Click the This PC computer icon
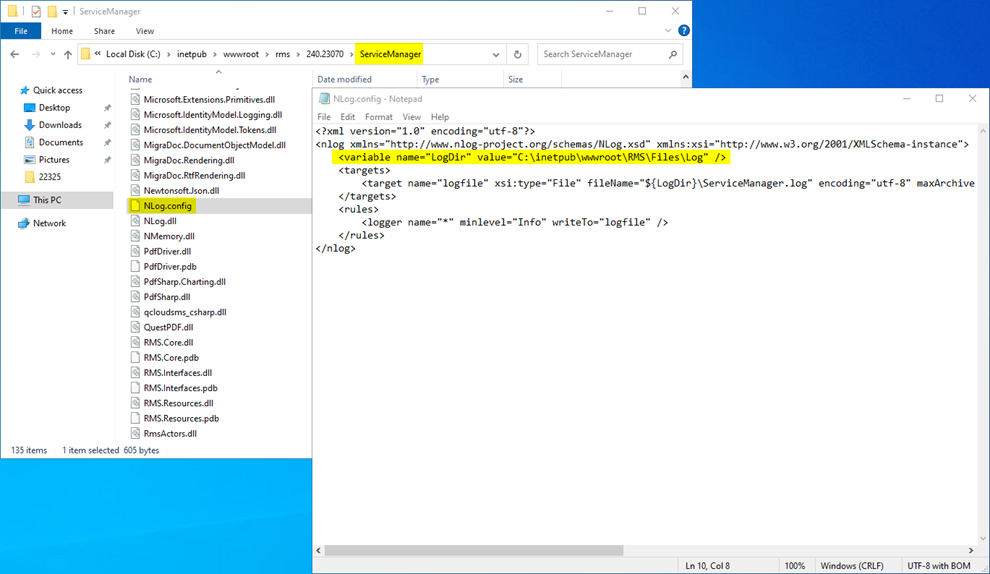The width and height of the screenshot is (990, 574). click(x=24, y=200)
